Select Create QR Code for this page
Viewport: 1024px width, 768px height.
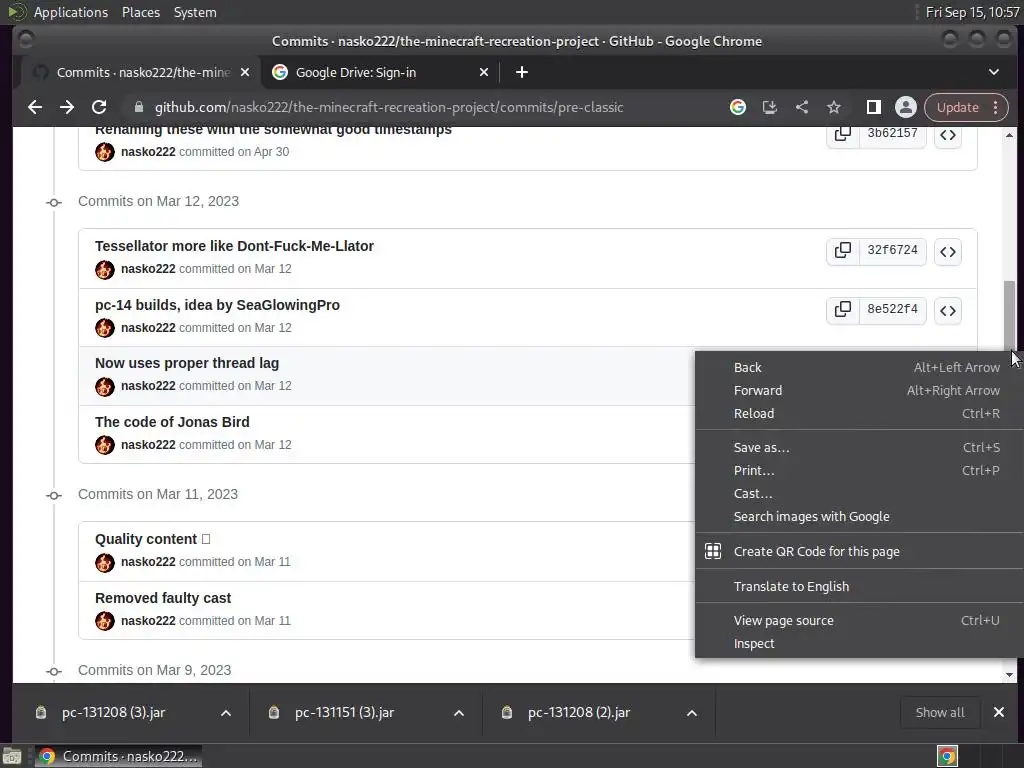point(859,551)
